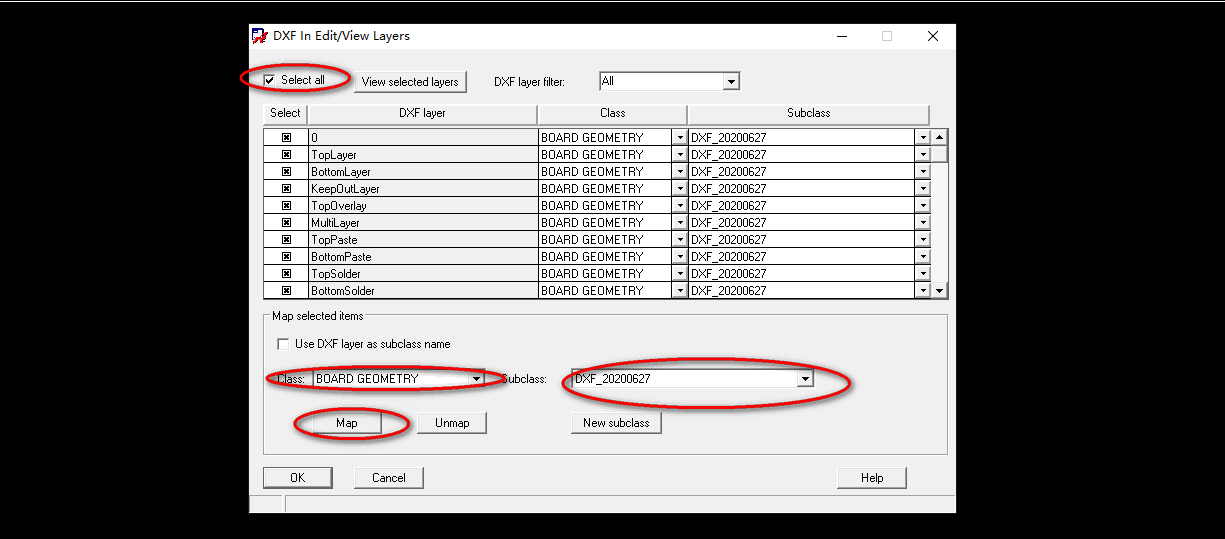Open Subclass dropdown for TopLayer row
This screenshot has height=539, width=1225.
922,155
